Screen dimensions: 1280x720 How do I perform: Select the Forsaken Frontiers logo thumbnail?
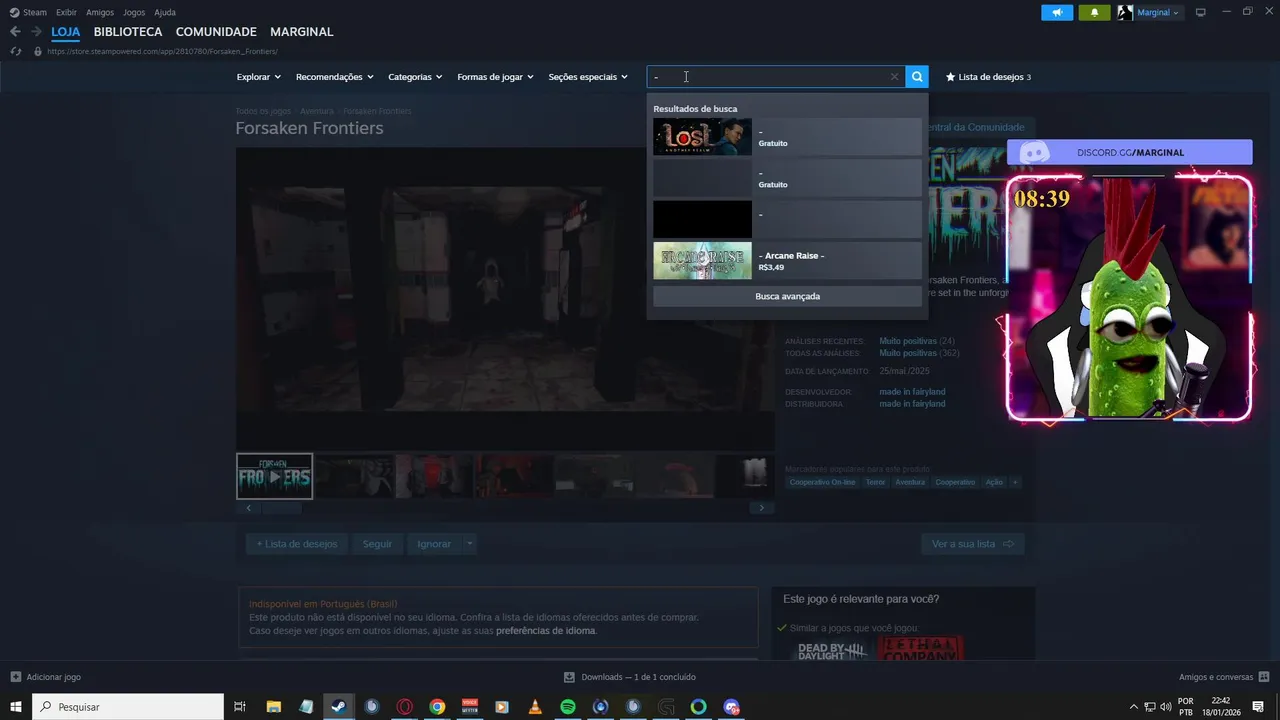[x=274, y=476]
